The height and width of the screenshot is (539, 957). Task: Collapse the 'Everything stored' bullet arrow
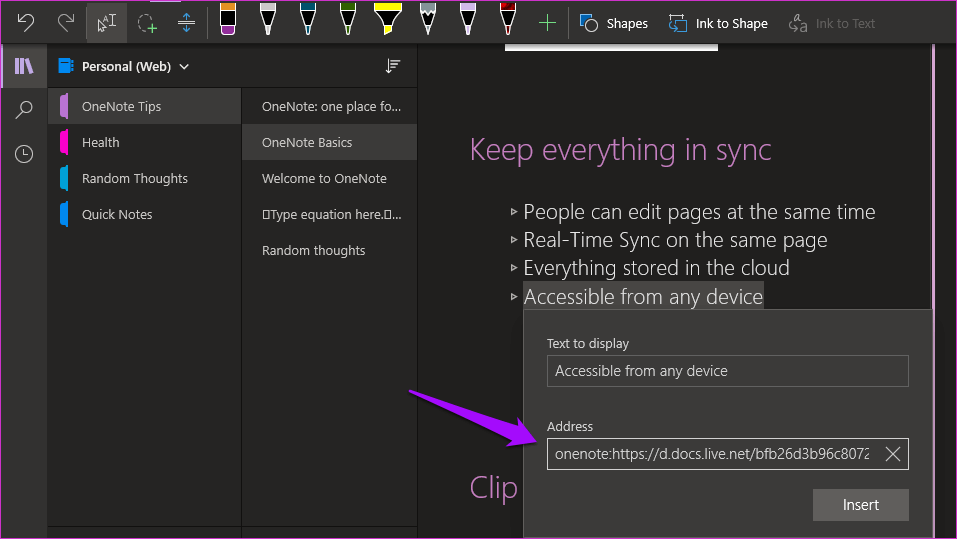pyautogui.click(x=513, y=268)
